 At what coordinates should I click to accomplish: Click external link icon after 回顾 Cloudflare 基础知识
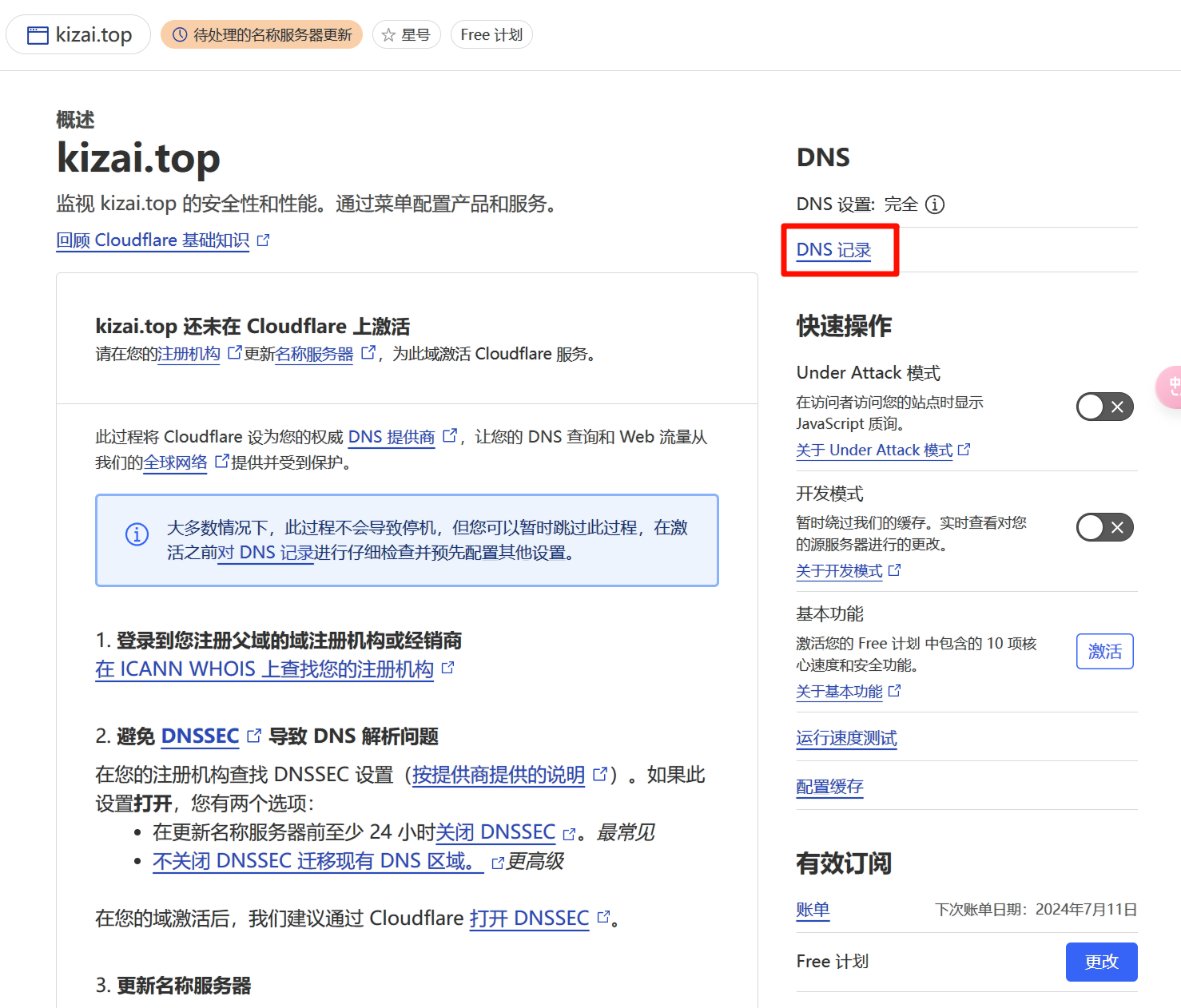pos(264,240)
